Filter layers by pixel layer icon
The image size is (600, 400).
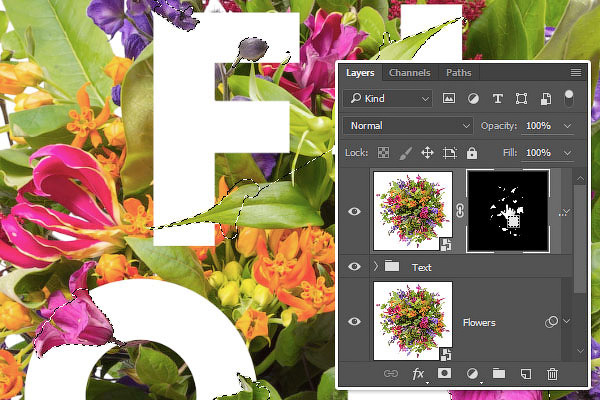tap(448, 98)
